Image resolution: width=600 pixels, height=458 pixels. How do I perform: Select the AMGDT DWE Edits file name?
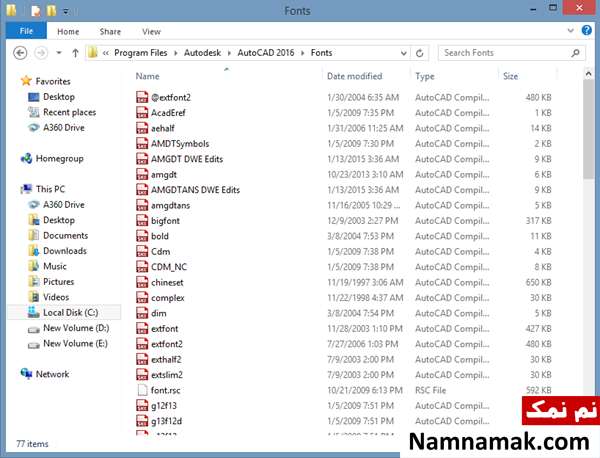pyautogui.click(x=187, y=159)
